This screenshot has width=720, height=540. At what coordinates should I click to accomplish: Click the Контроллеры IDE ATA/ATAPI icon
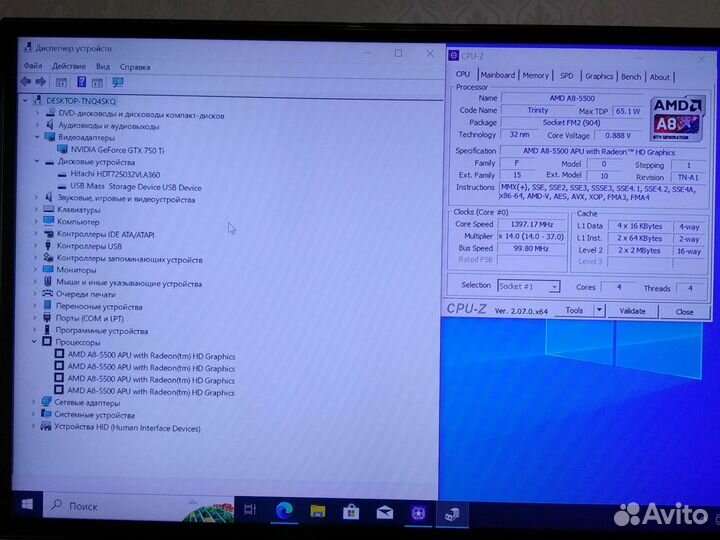click(x=48, y=233)
